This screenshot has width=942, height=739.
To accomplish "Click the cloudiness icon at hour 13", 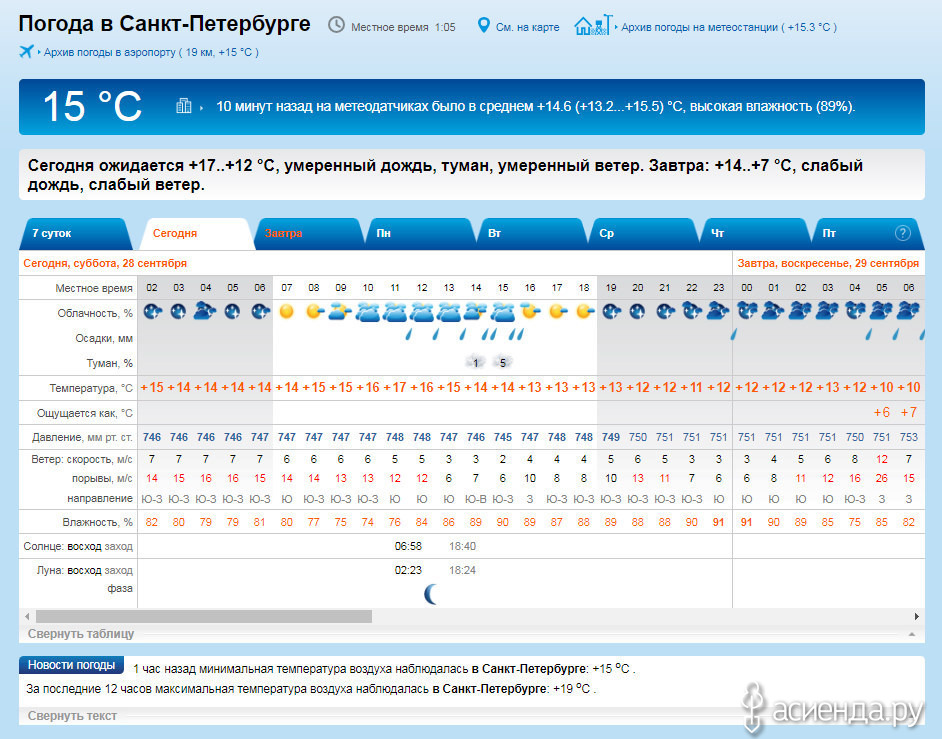I will tap(449, 312).
